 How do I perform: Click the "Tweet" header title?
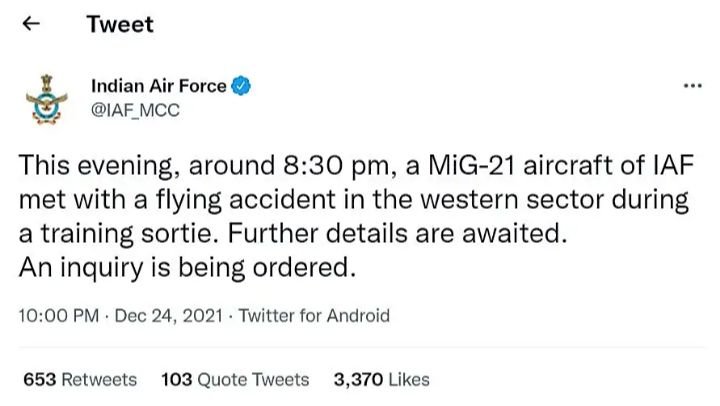pos(120,24)
